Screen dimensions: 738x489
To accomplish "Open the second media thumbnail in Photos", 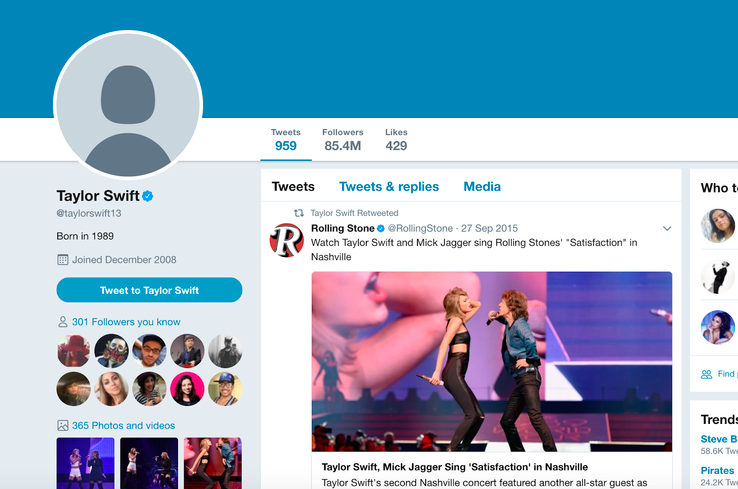I will point(149,463).
